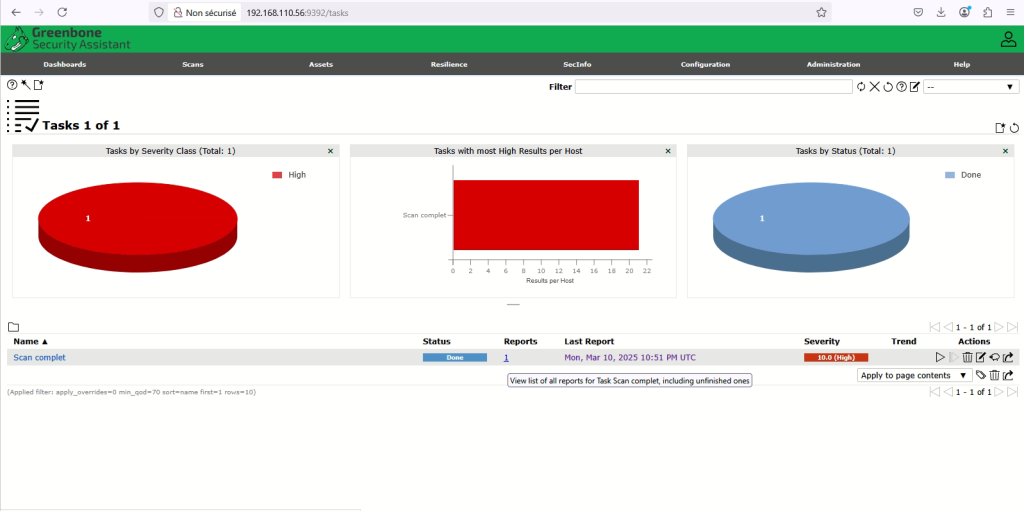Screen dimensions: 1024x511
Task: Sort tasks by Name column header
Action: tap(30, 341)
